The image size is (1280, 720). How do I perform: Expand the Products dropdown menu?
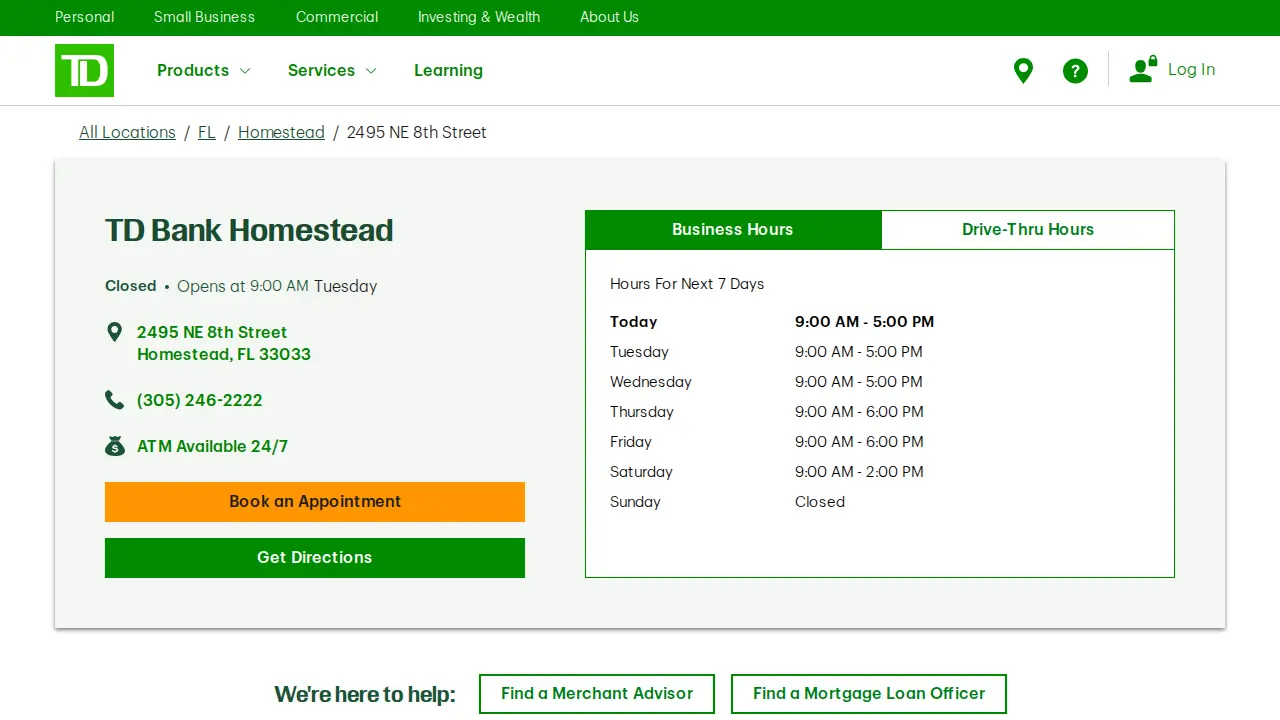203,70
